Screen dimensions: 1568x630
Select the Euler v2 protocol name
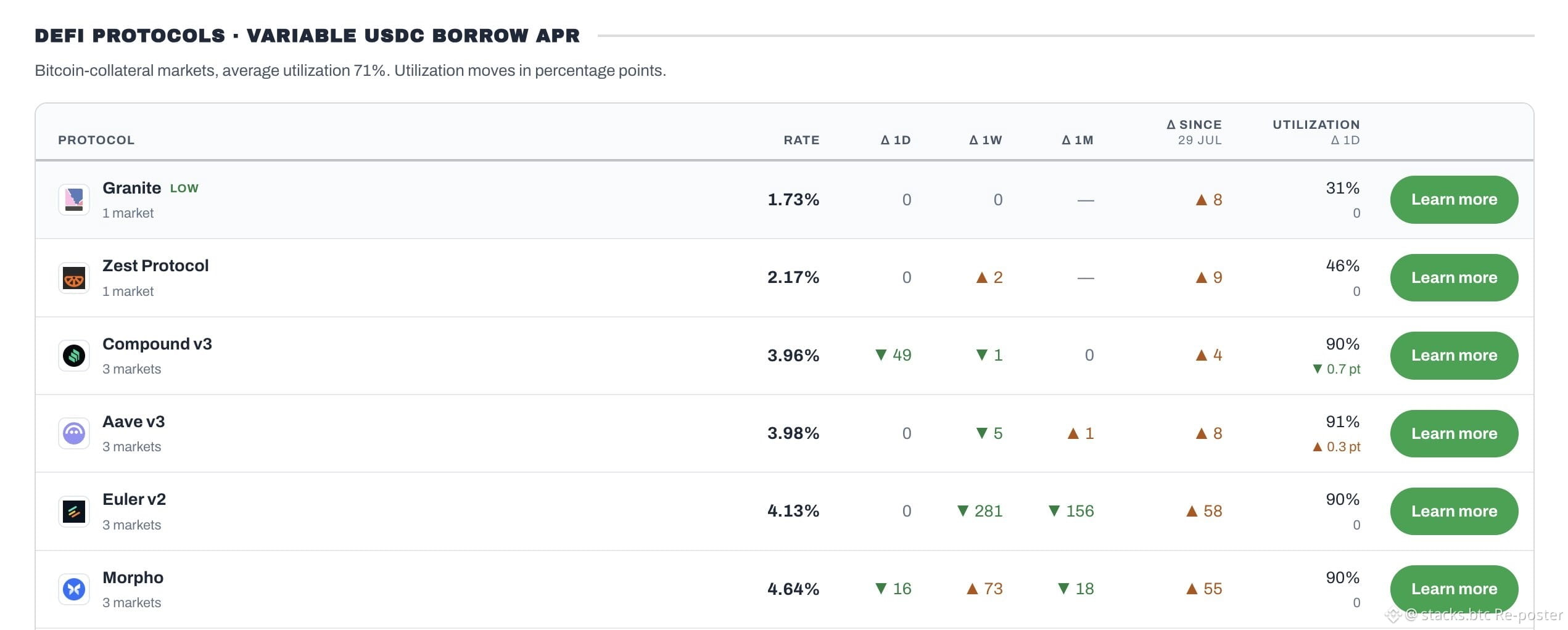click(x=134, y=499)
